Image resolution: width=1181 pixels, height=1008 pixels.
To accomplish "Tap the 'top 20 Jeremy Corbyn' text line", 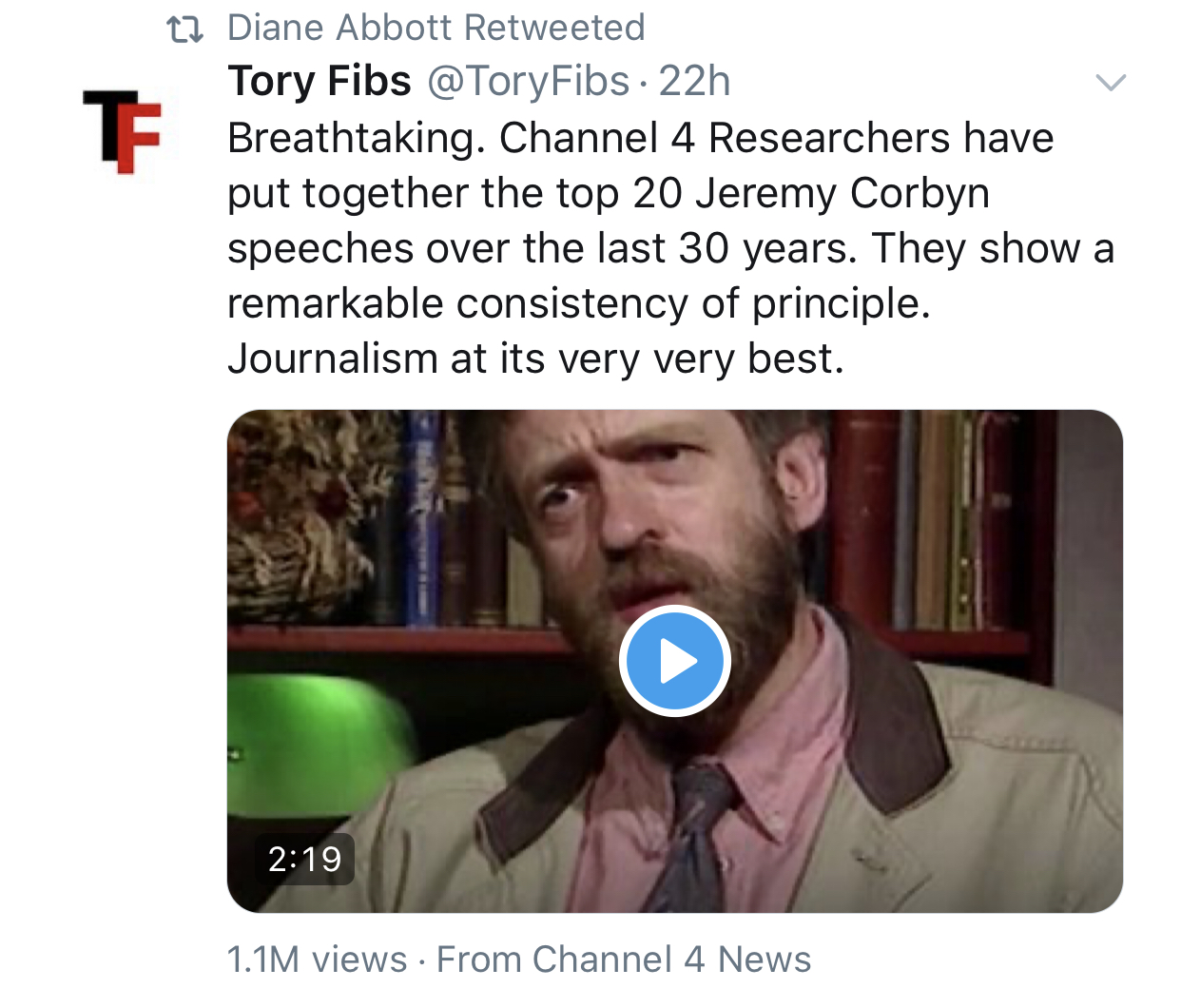I will [x=609, y=194].
